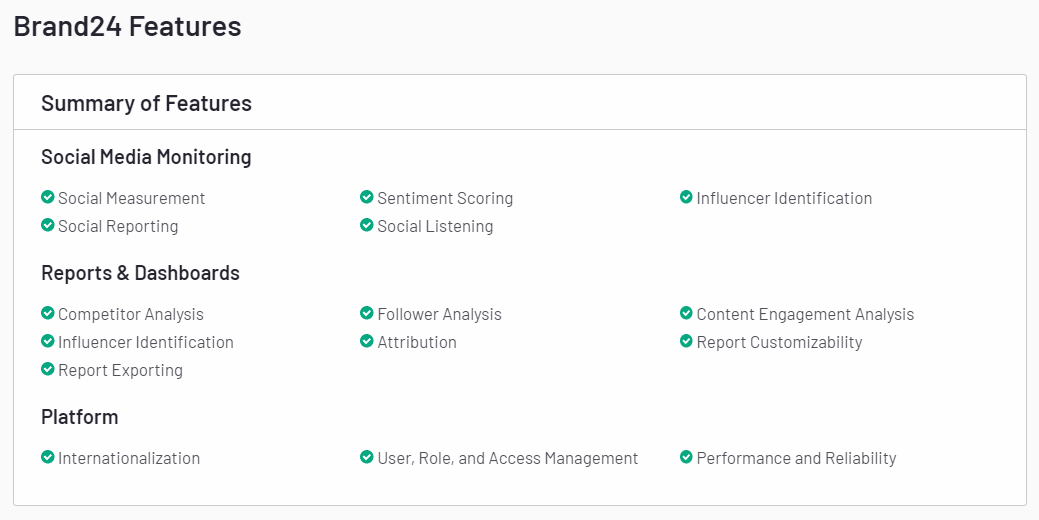
Task: Click the Platform section heading
Action: (79, 417)
